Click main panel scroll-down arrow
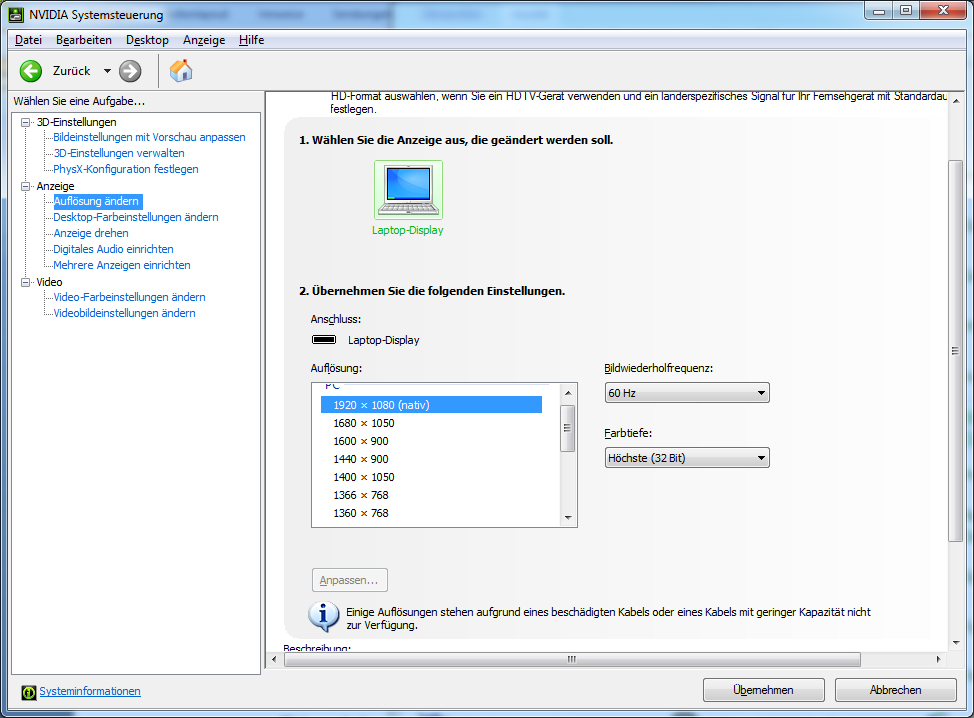Viewport: 974px width, 718px height. click(x=956, y=643)
